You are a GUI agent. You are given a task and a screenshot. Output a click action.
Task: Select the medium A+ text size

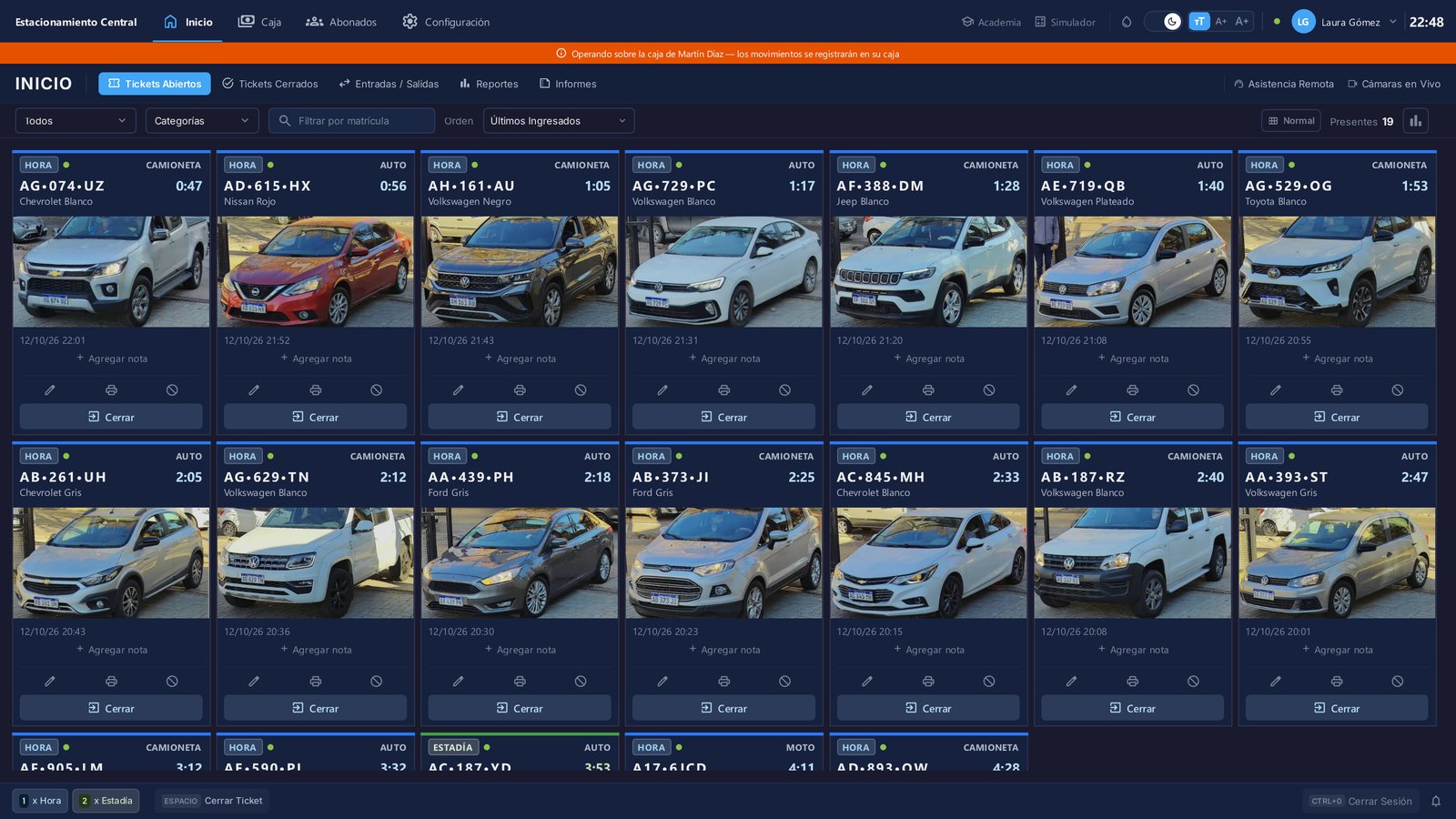pyautogui.click(x=1221, y=21)
